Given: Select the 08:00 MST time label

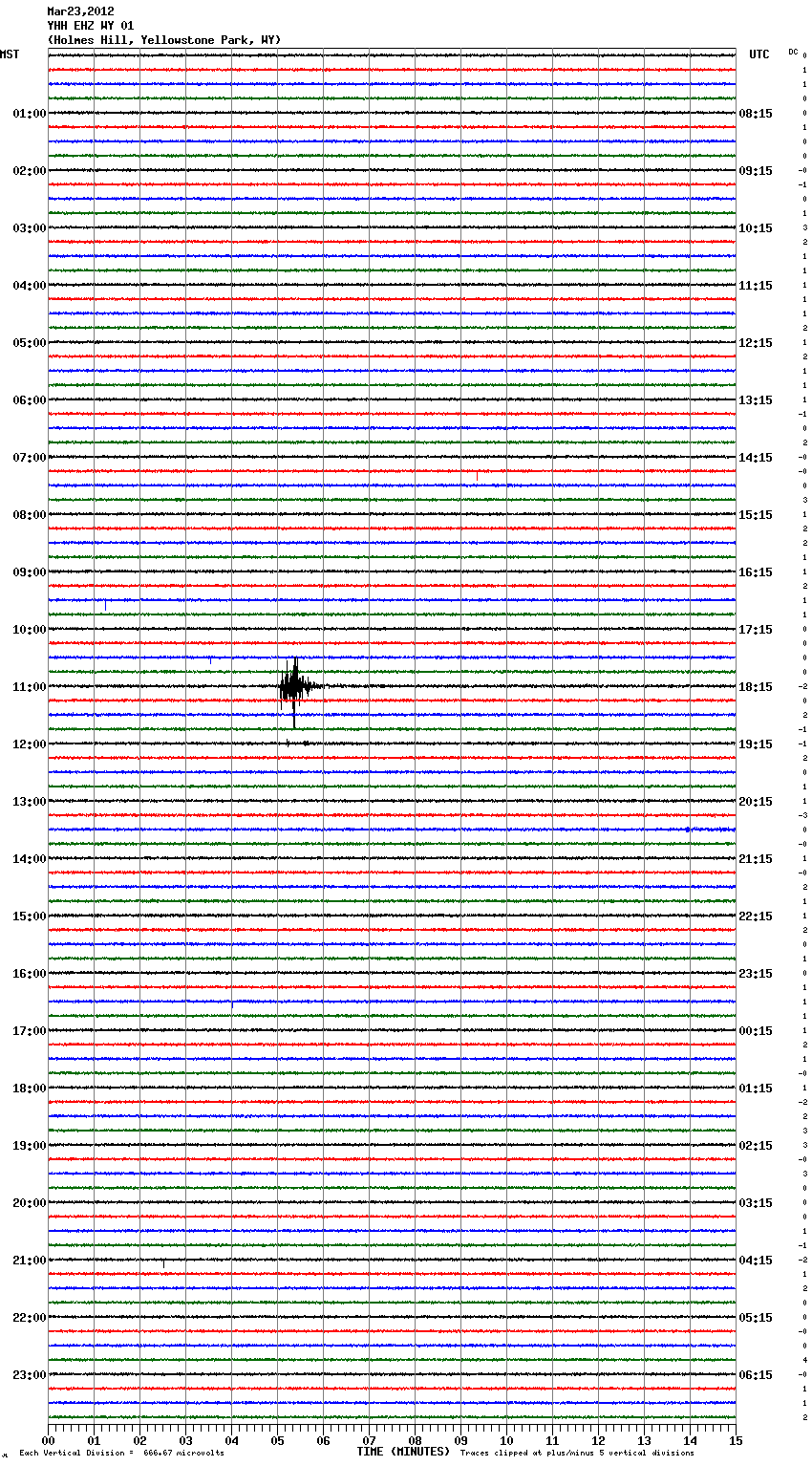Looking at the screenshot, I should (30, 515).
